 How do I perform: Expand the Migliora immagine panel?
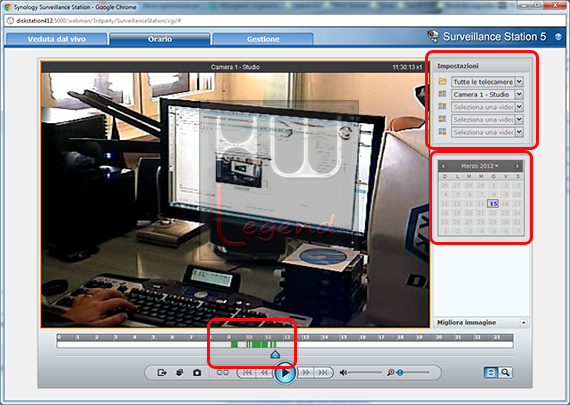pyautogui.click(x=523, y=323)
